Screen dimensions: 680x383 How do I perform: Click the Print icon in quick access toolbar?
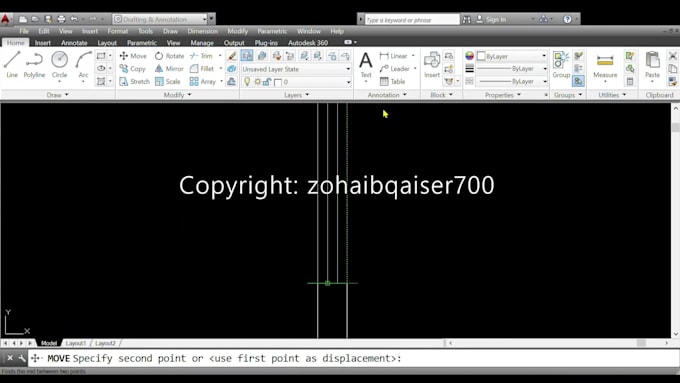61,19
